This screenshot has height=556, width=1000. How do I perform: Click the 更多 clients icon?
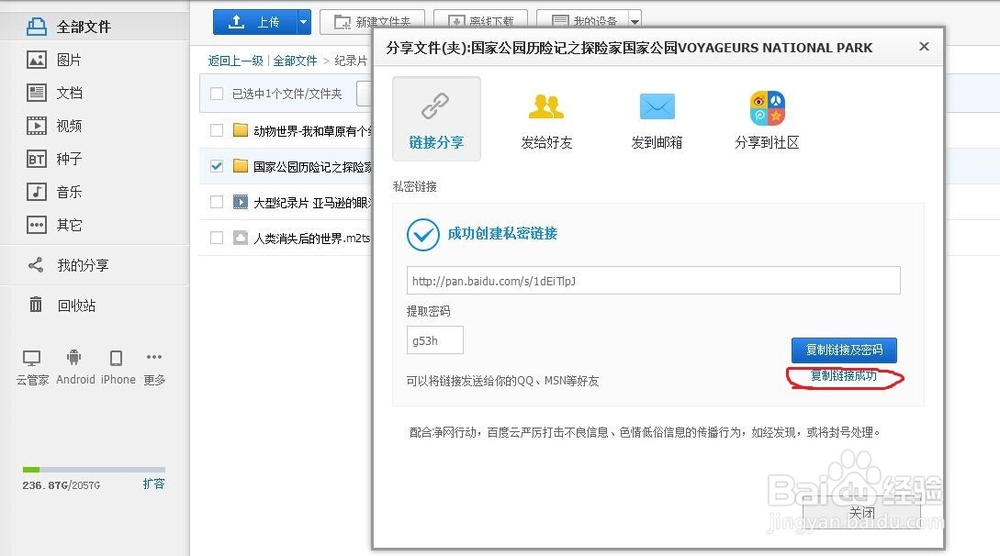coord(154,357)
